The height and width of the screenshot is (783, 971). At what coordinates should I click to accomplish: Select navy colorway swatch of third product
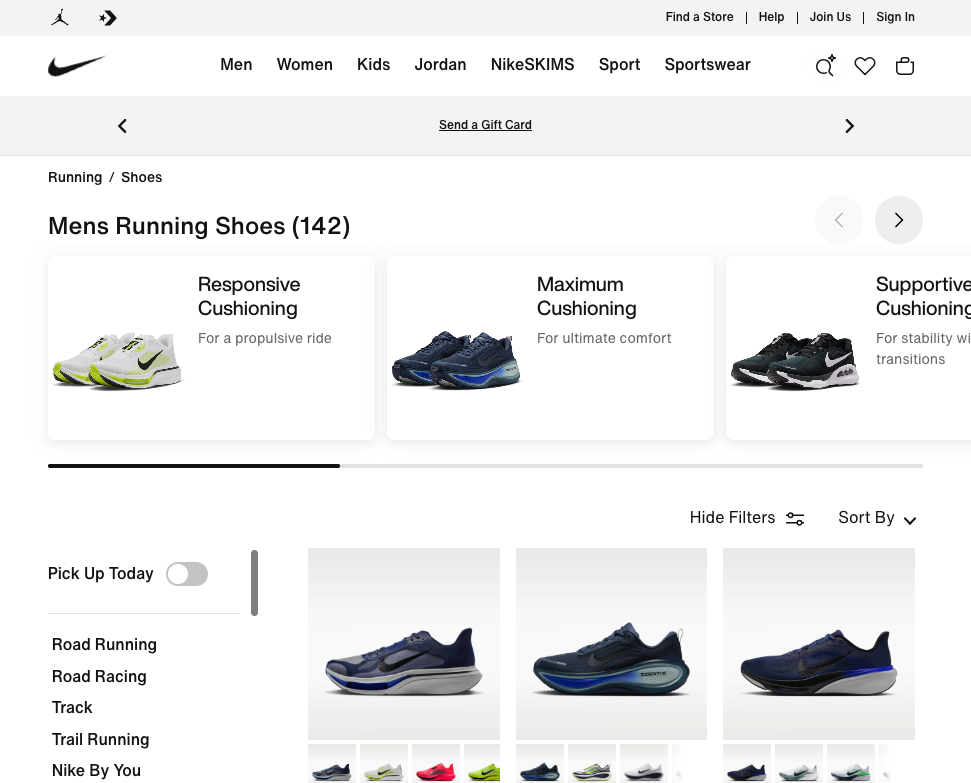click(747, 764)
